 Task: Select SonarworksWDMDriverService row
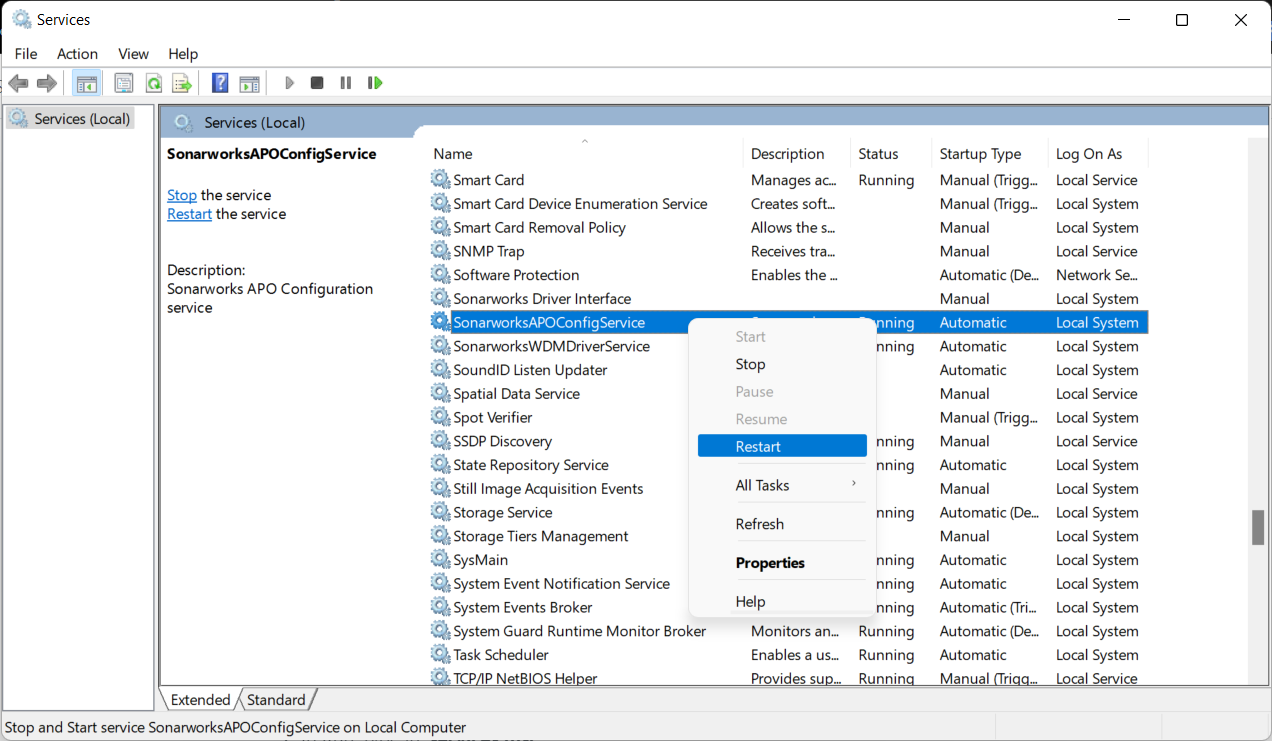pyautogui.click(x=788, y=346)
